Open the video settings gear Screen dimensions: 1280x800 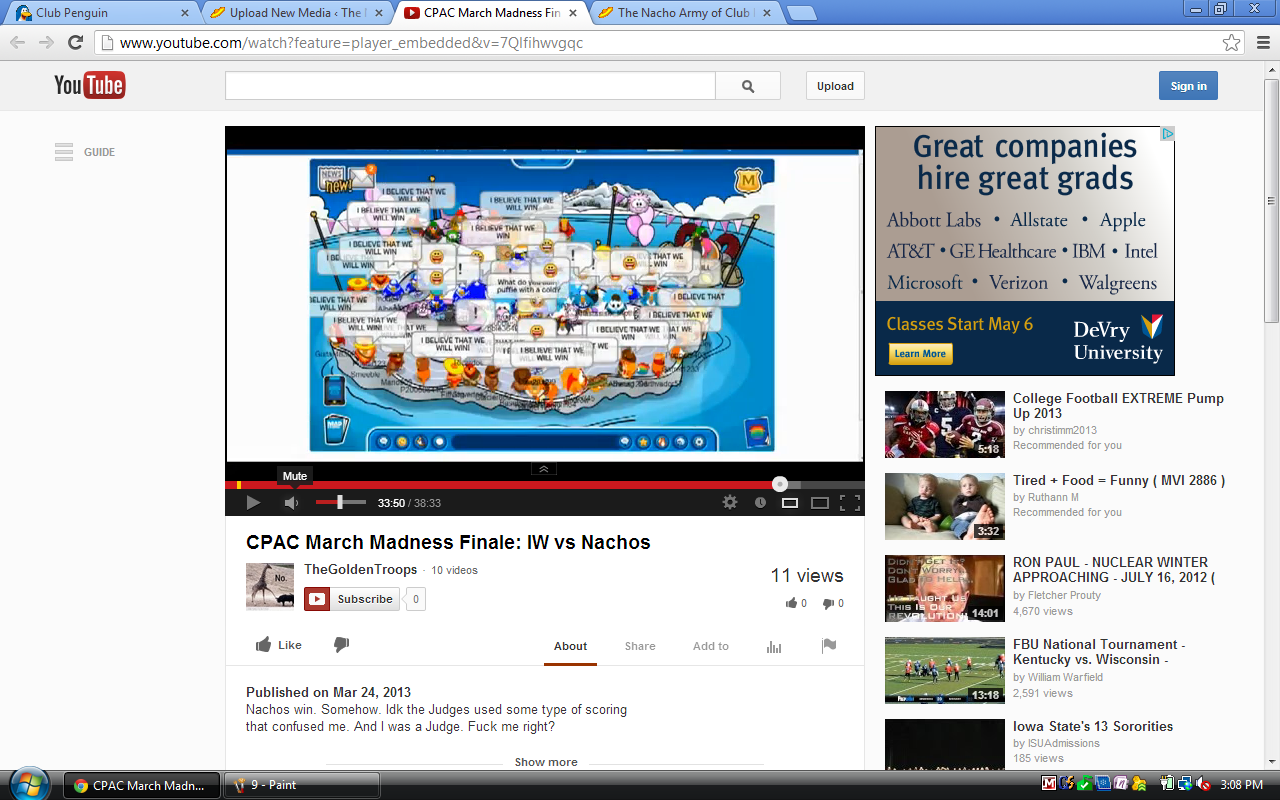pos(730,503)
